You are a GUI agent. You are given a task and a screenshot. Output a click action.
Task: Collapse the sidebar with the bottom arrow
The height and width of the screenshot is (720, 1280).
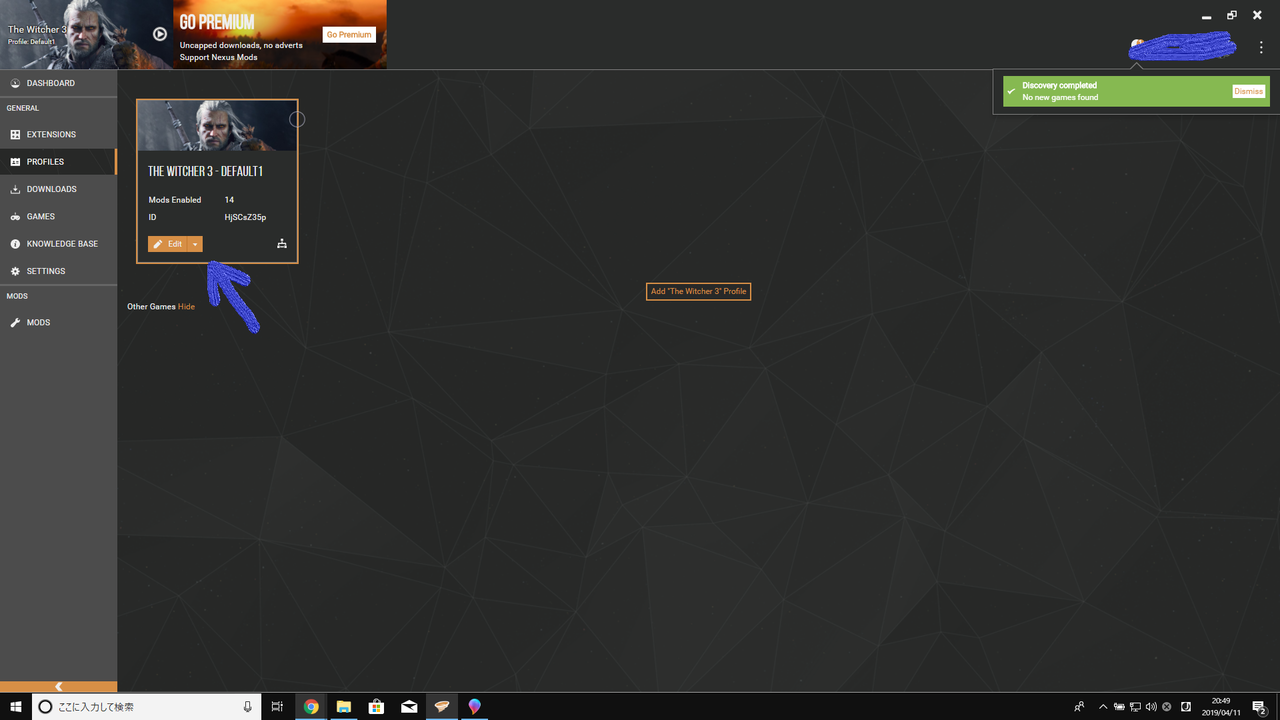pos(58,686)
